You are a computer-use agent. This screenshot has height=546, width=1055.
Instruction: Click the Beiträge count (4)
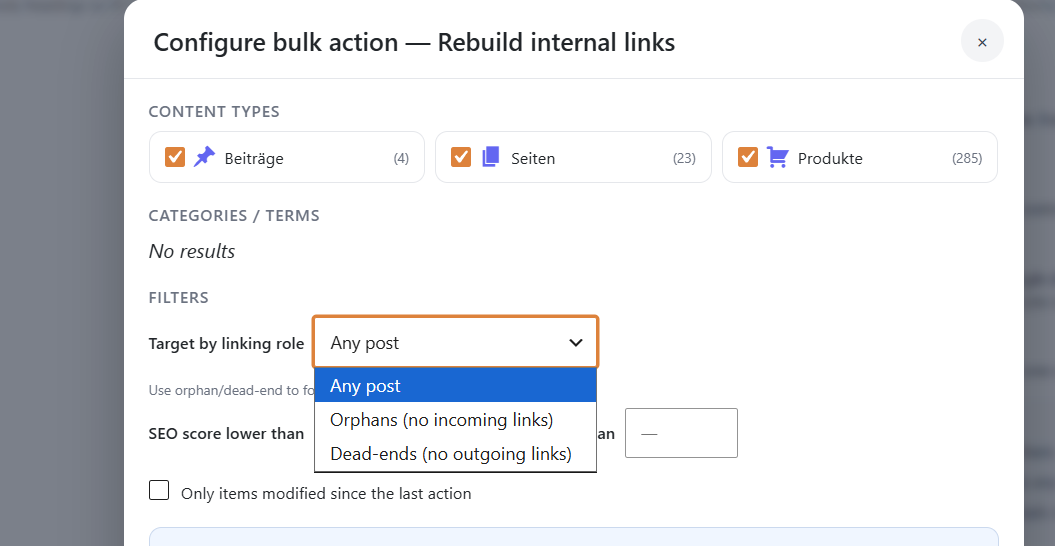(401, 159)
